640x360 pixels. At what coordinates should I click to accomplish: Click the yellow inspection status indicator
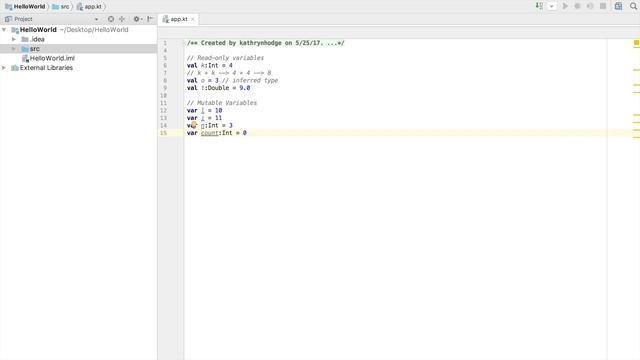coord(636,42)
